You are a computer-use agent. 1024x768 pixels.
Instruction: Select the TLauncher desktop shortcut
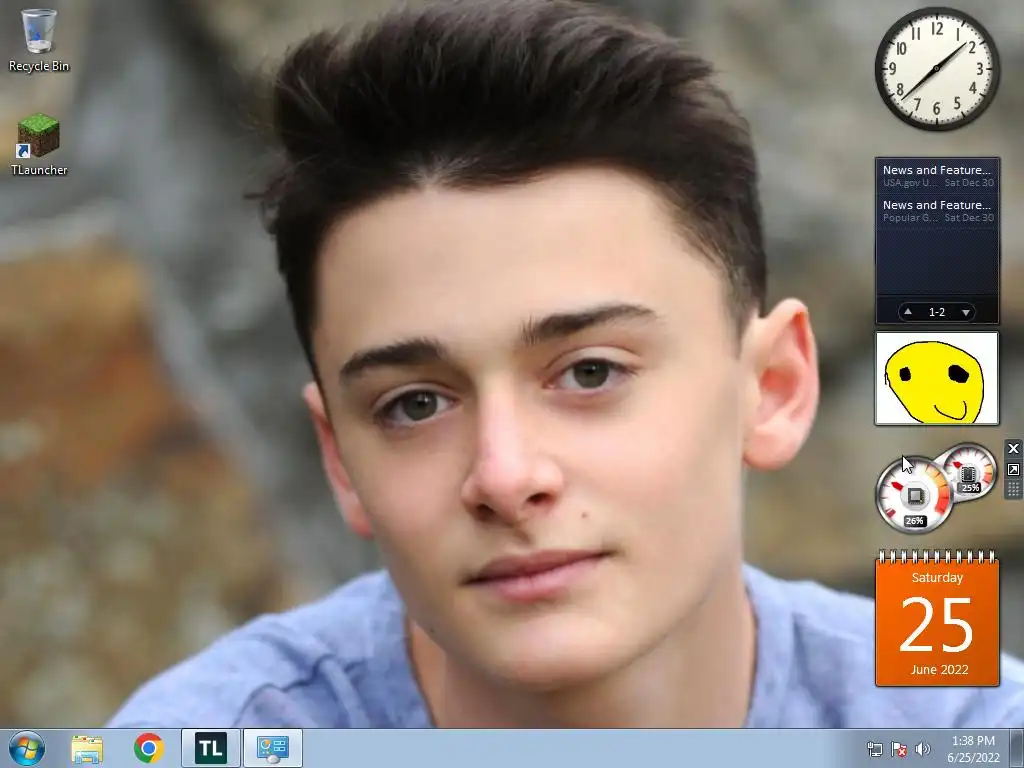(x=39, y=145)
